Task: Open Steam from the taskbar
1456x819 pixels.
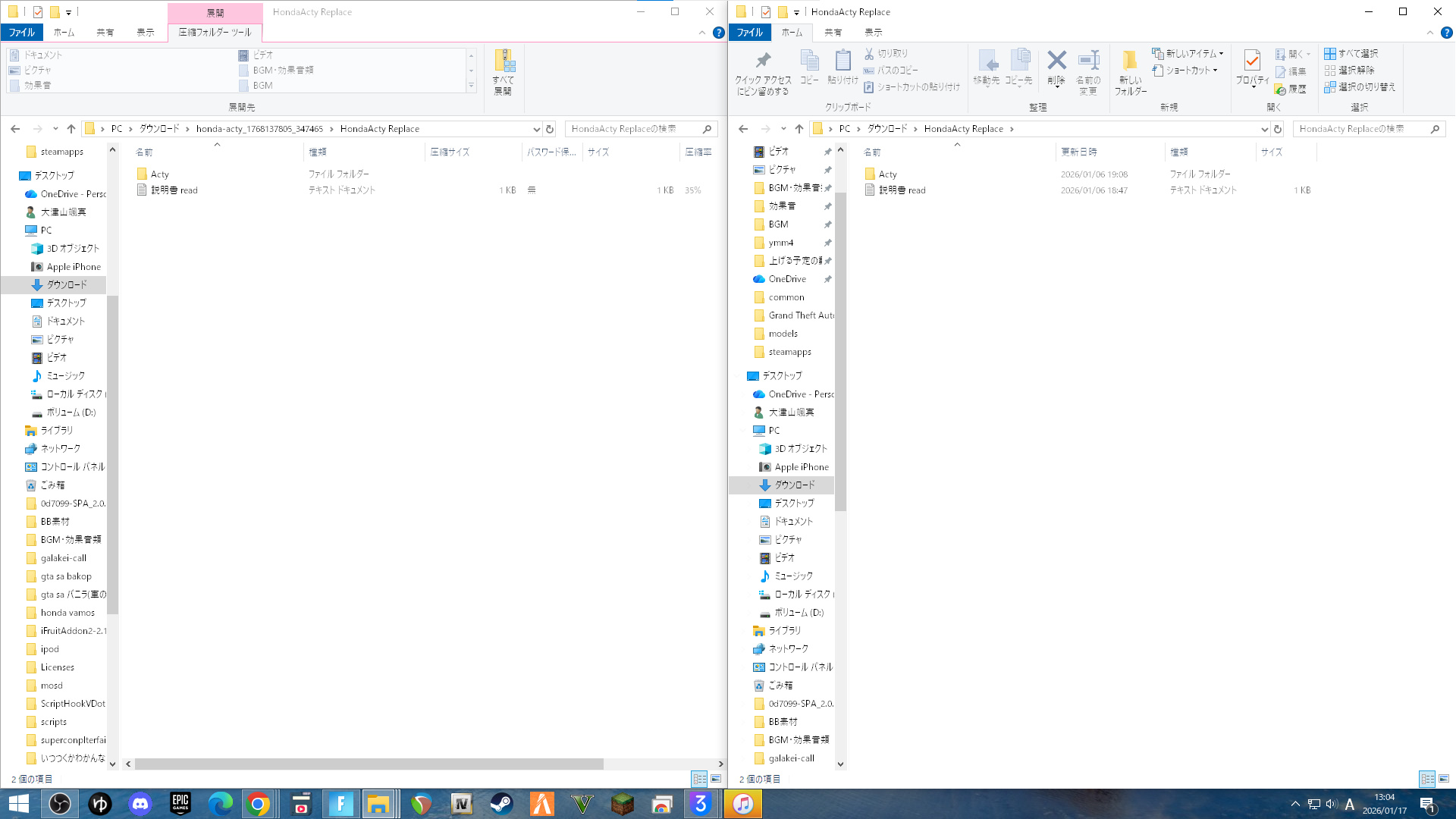Action: coord(501,804)
